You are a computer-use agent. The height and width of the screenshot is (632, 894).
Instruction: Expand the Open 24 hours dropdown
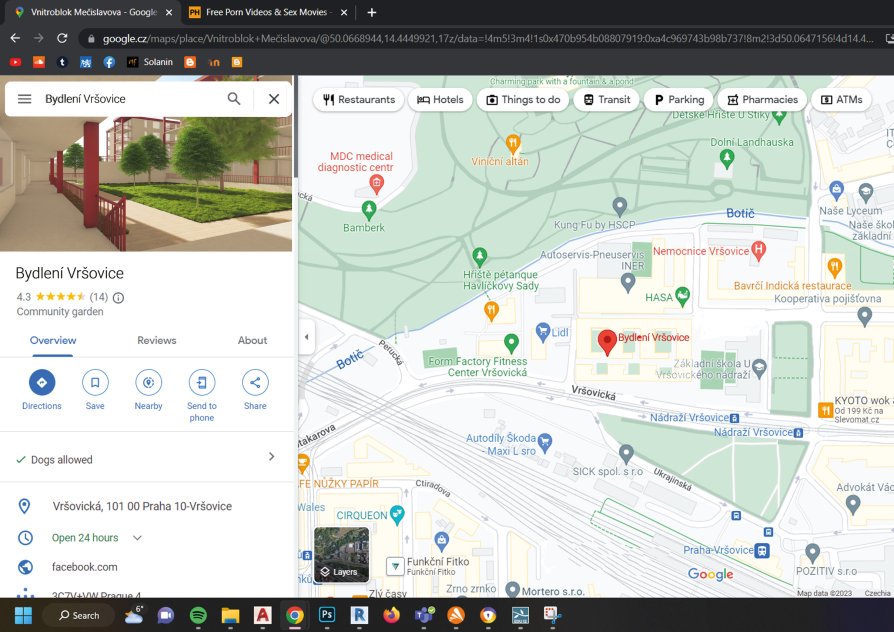click(x=137, y=538)
